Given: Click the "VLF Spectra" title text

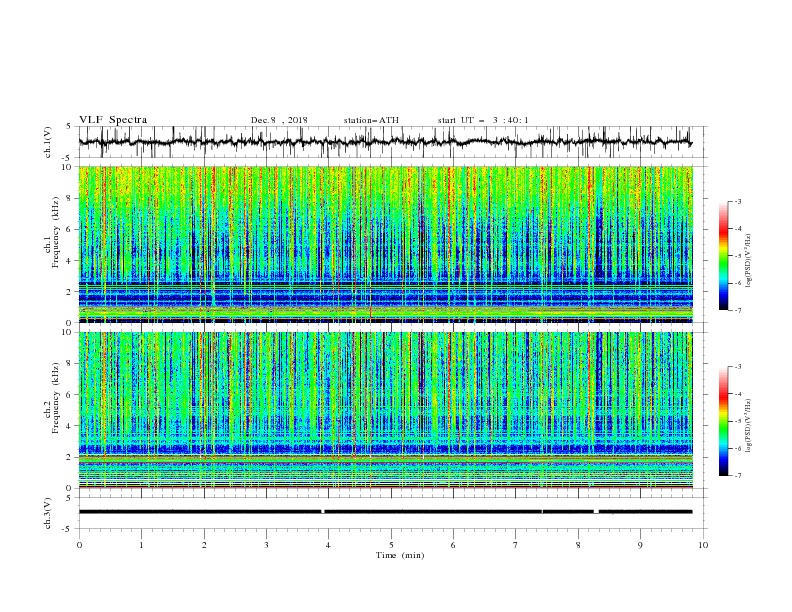Looking at the screenshot, I should [113, 120].
